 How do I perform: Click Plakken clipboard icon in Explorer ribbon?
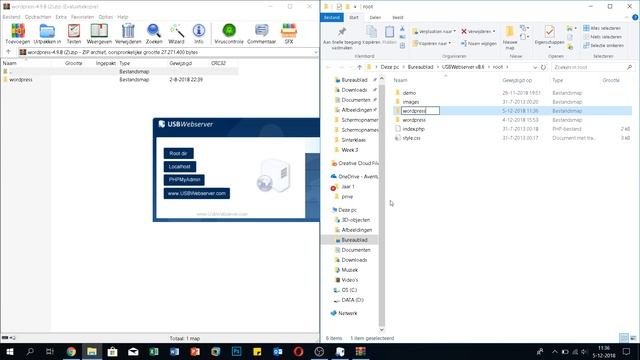tap(389, 32)
